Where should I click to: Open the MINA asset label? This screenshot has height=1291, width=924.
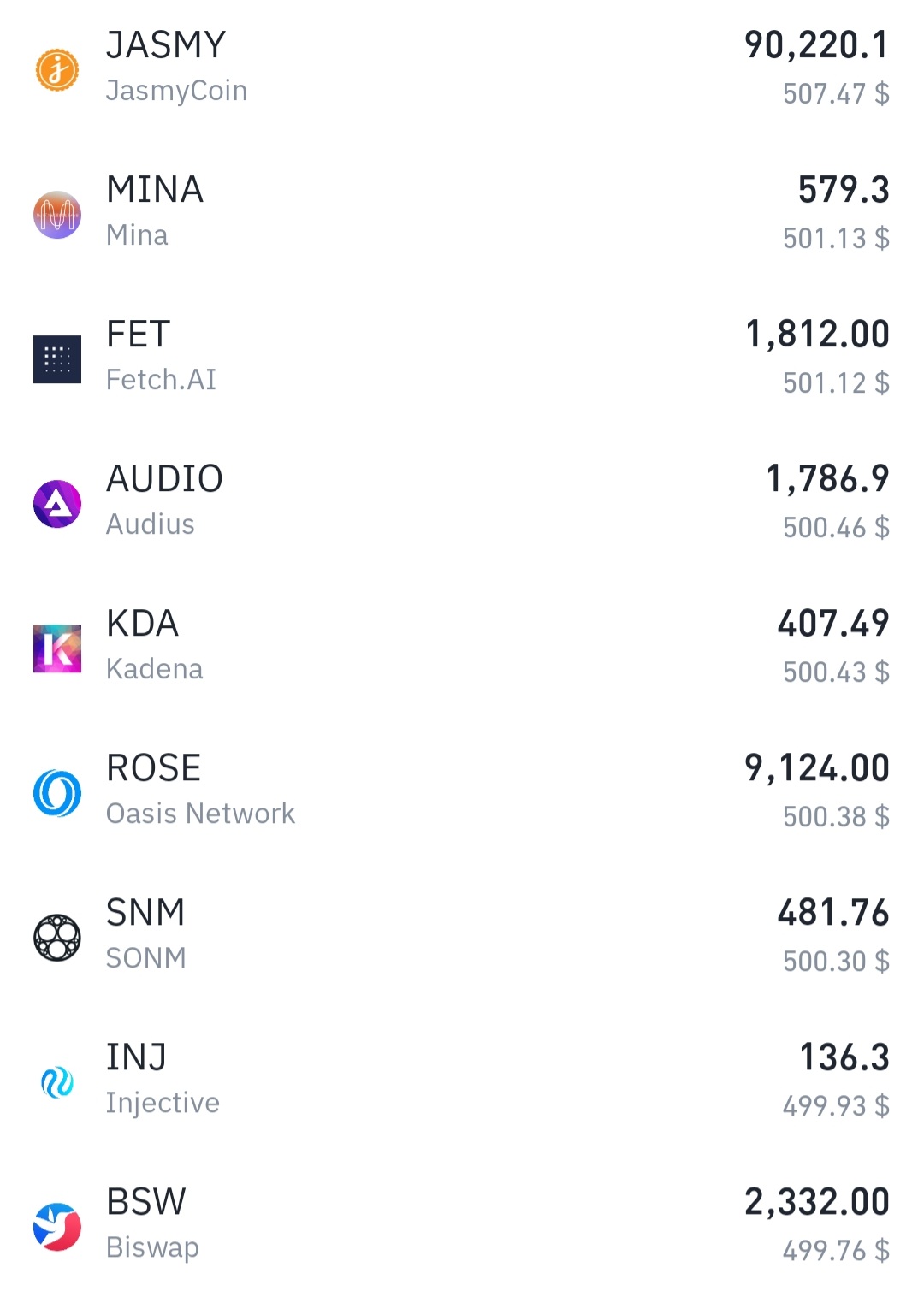coord(155,190)
